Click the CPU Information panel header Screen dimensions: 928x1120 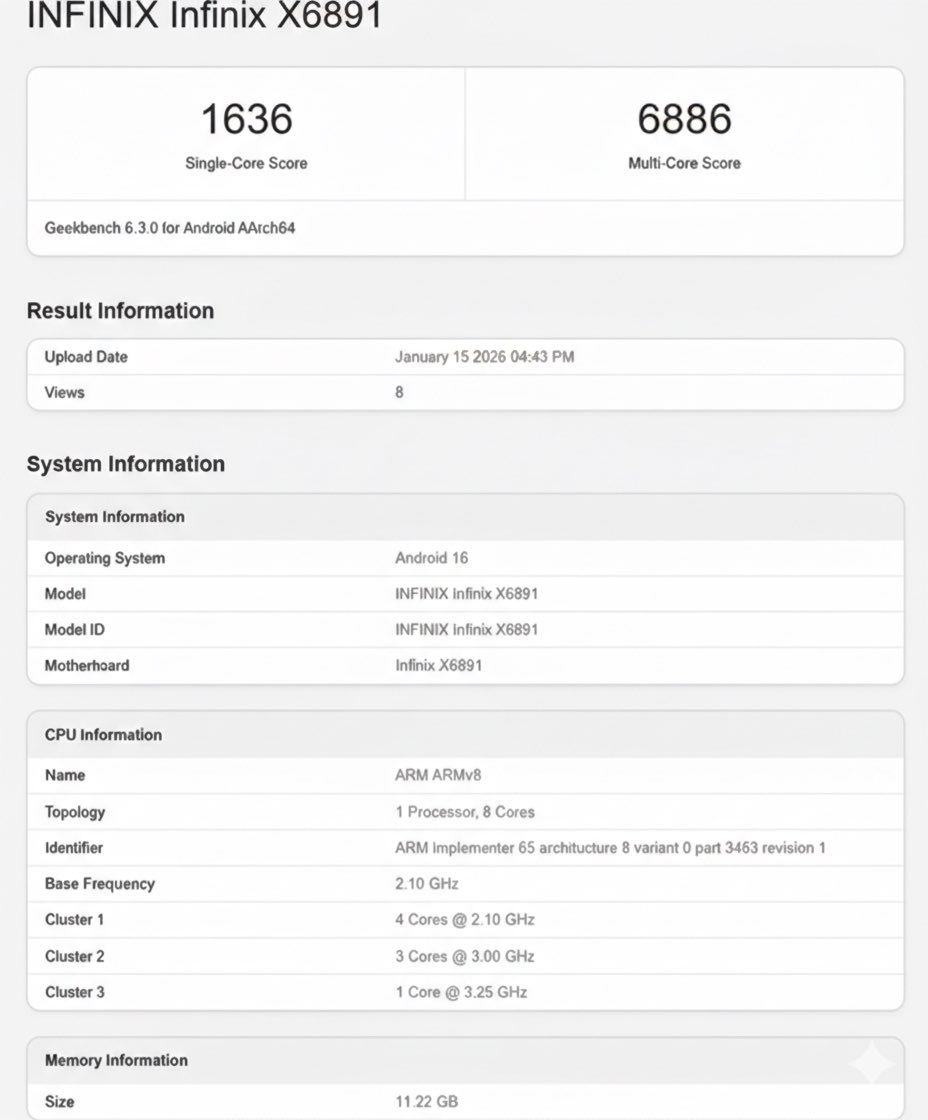(x=103, y=735)
